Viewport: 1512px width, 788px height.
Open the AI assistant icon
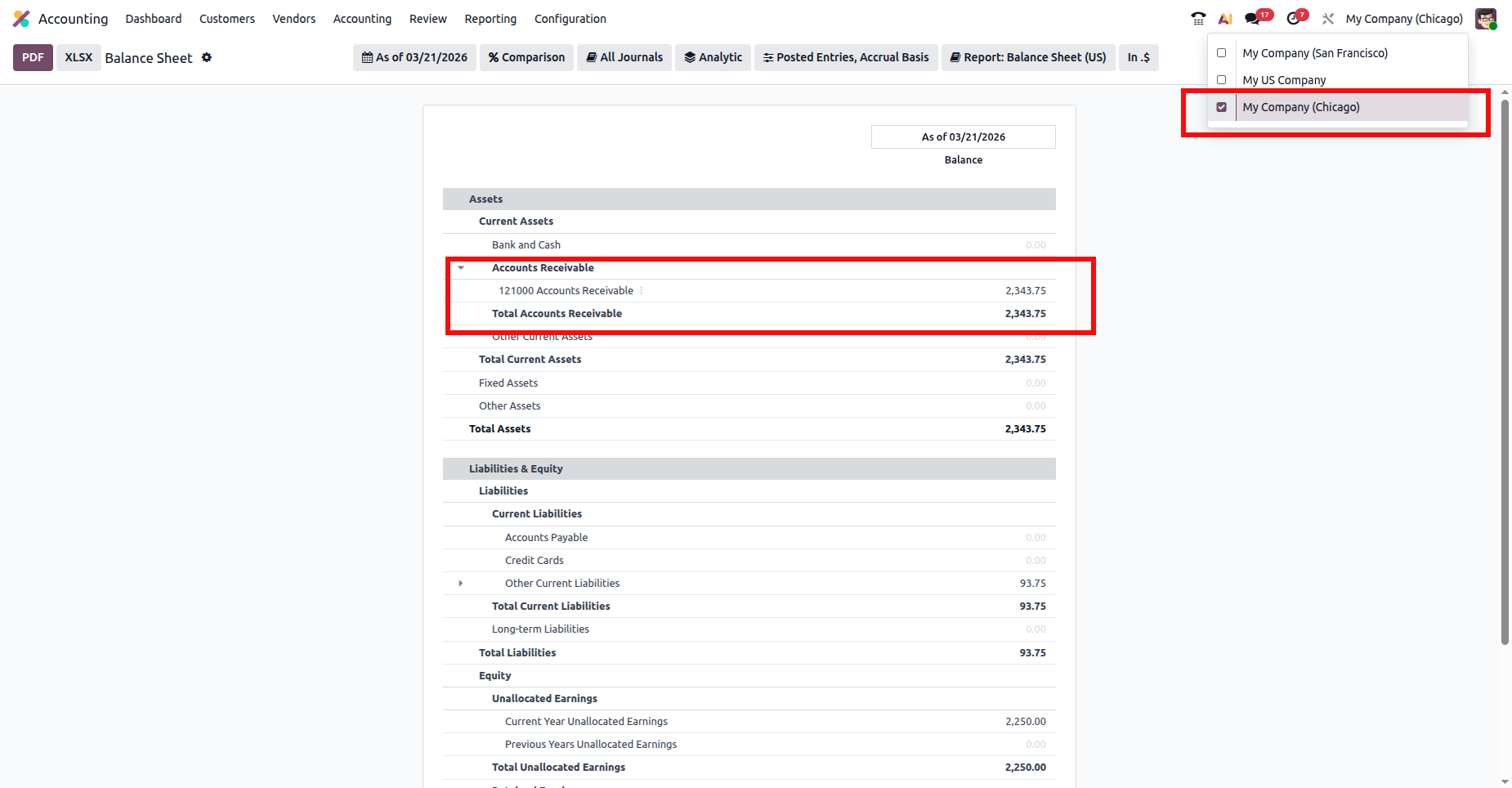point(1225,19)
